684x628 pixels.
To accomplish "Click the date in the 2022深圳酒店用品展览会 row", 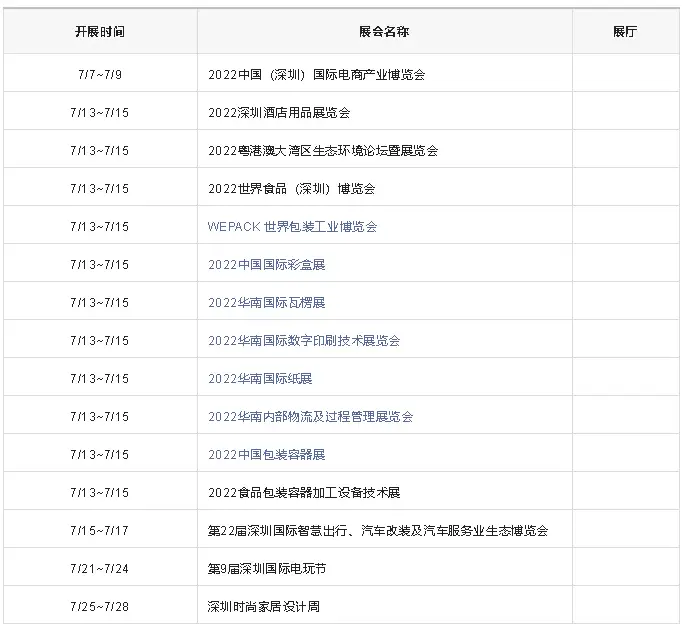I will tap(99, 113).
